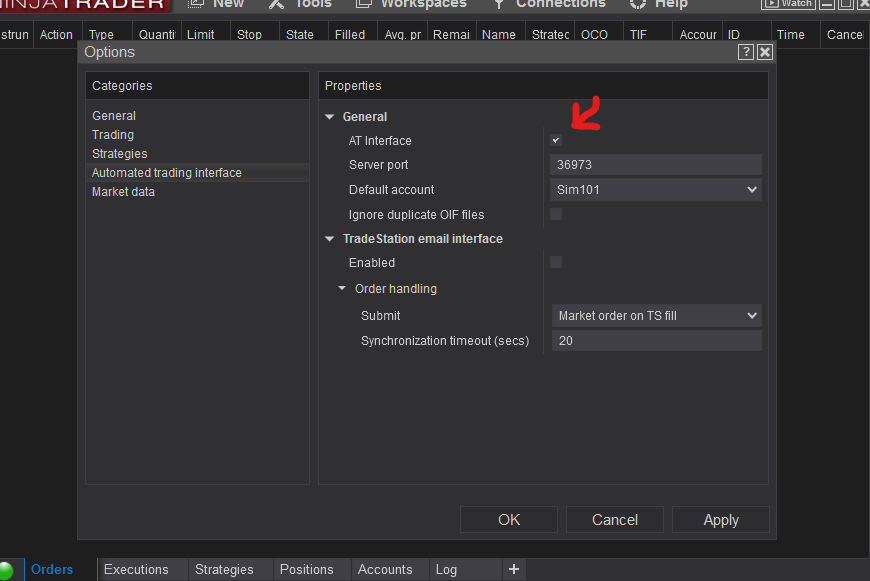Switch to the Positions tab

[306, 569]
